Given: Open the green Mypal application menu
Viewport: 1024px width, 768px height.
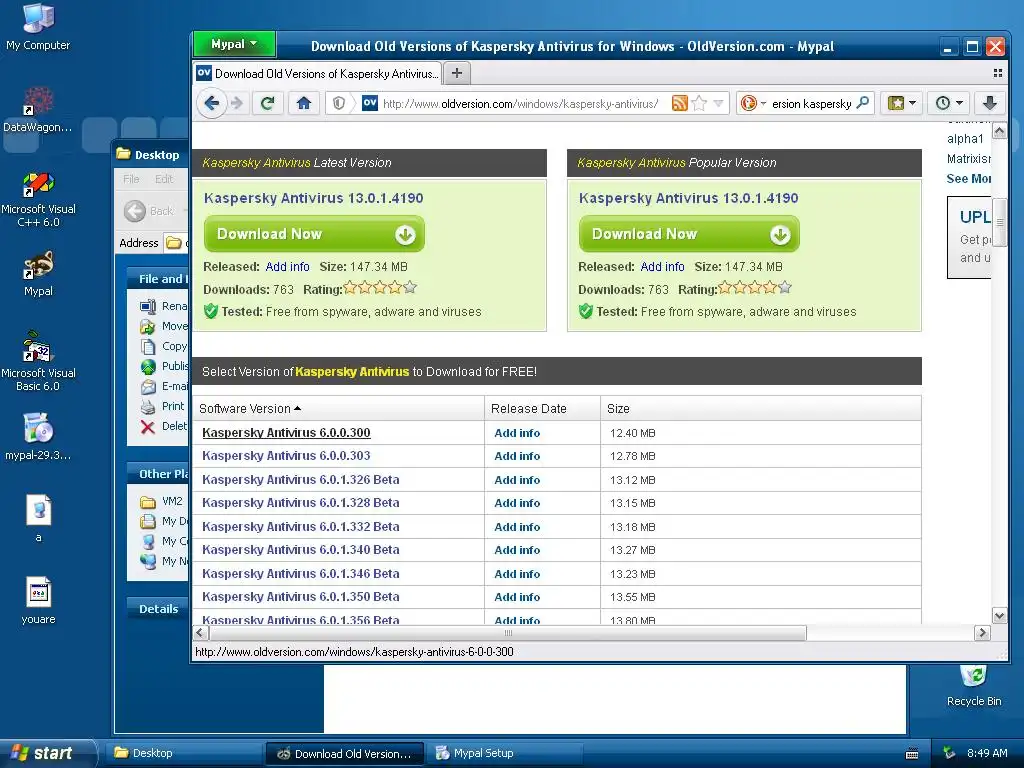Looking at the screenshot, I should coord(234,44).
